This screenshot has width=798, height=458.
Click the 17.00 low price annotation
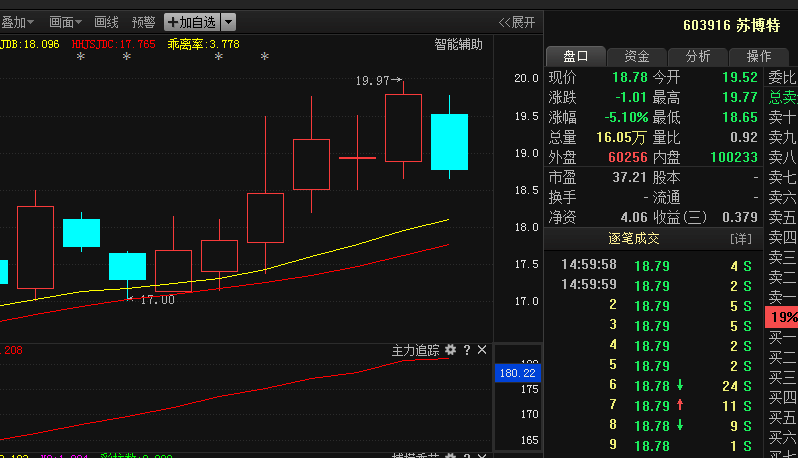click(157, 300)
